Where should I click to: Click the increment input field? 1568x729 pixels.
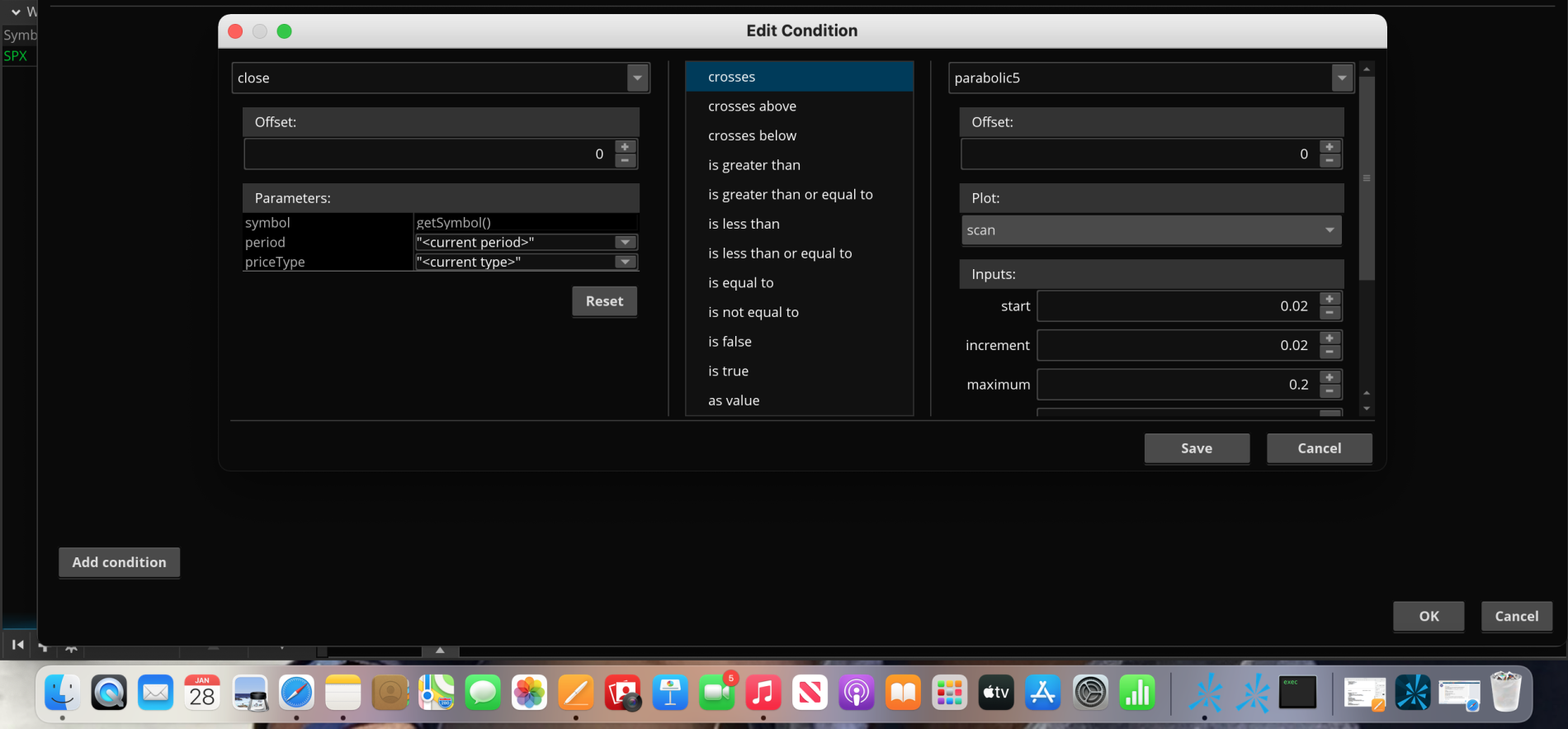click(x=1176, y=345)
